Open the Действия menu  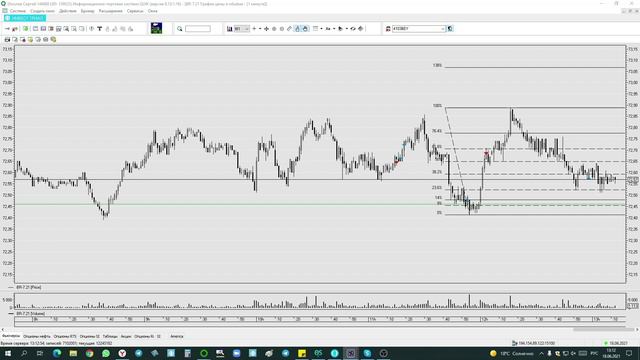coord(68,11)
